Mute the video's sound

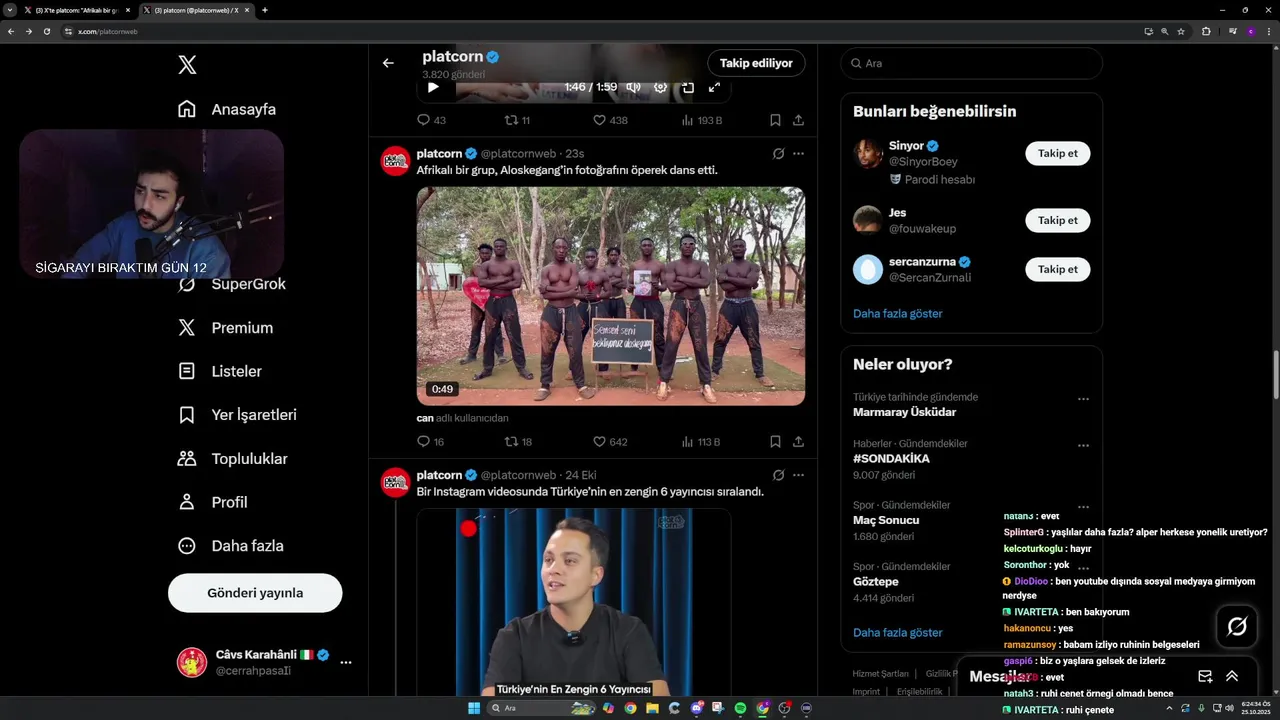(x=633, y=87)
